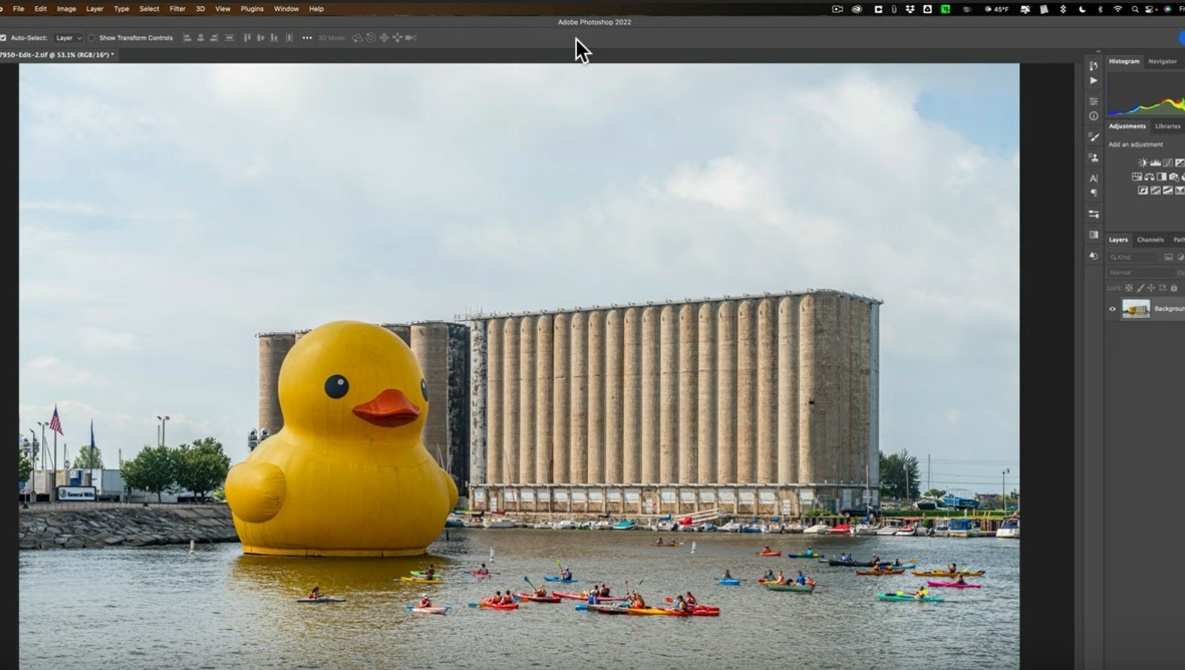Open the Brush Settings panel icon
Viewport: 1185px width, 670px height.
(x=1093, y=137)
